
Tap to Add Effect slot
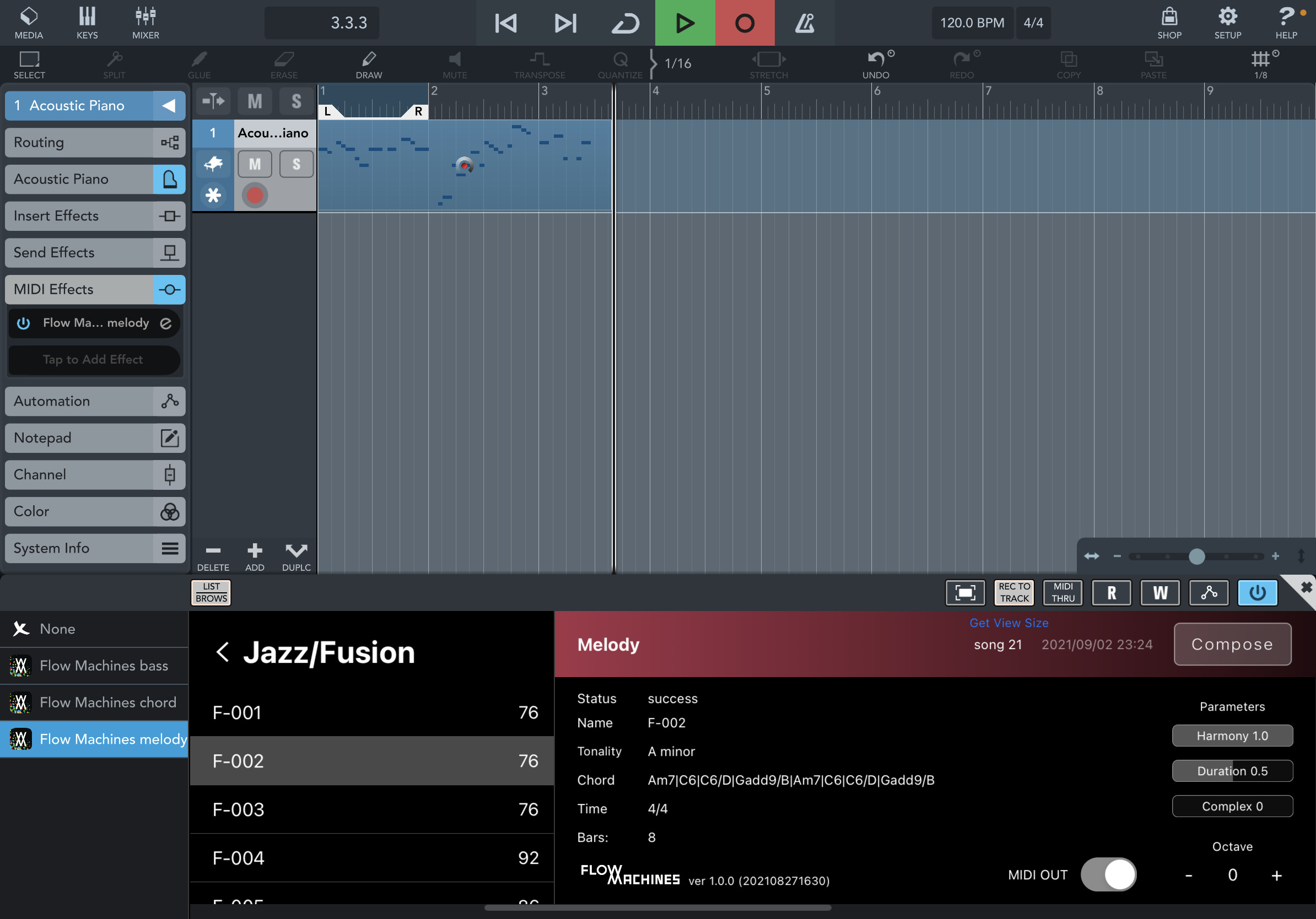click(x=94, y=360)
